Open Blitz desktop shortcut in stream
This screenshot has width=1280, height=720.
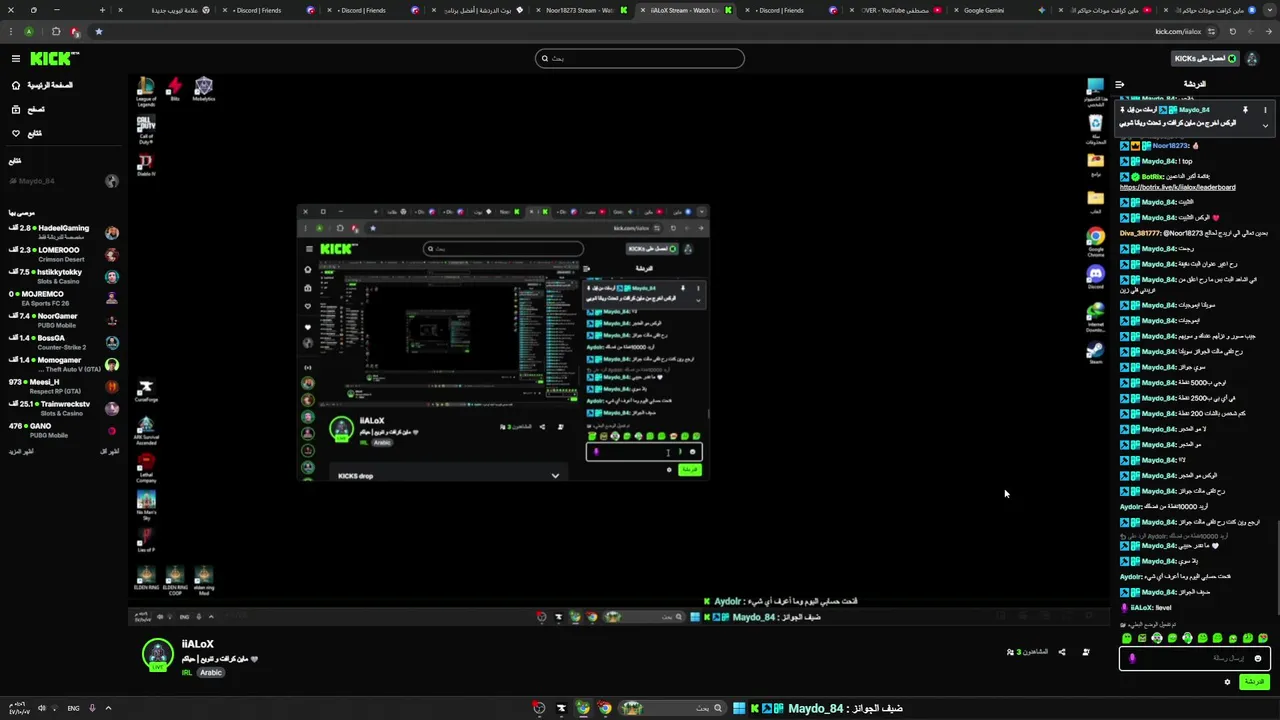pyautogui.click(x=175, y=90)
